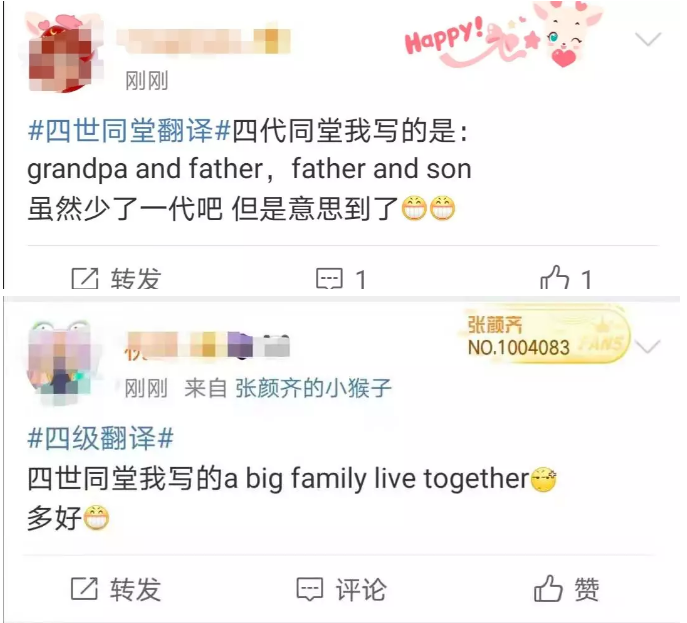Open hashtag #四级翻译#
The height and width of the screenshot is (623, 687).
pos(101,438)
